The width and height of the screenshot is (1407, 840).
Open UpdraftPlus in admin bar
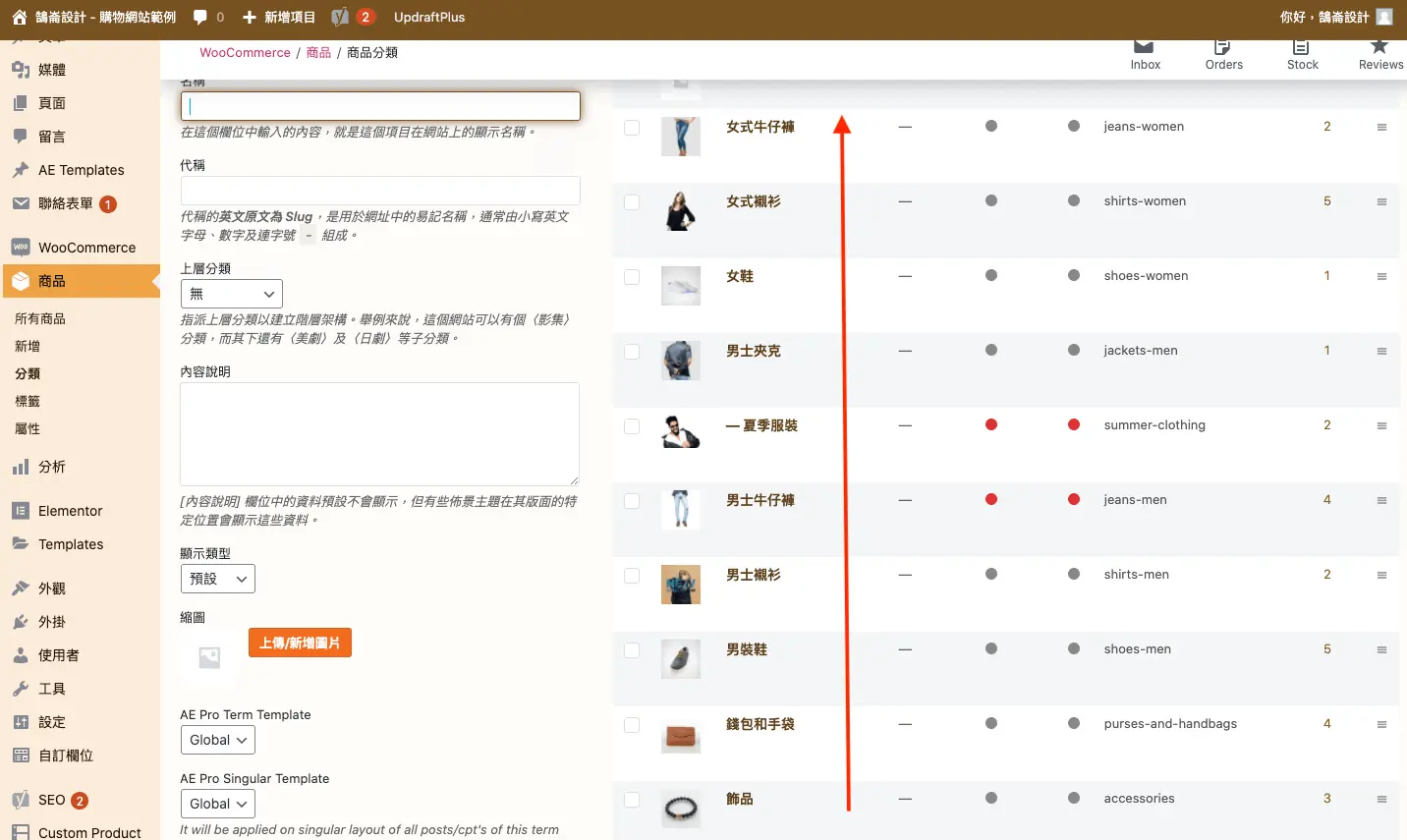(429, 17)
